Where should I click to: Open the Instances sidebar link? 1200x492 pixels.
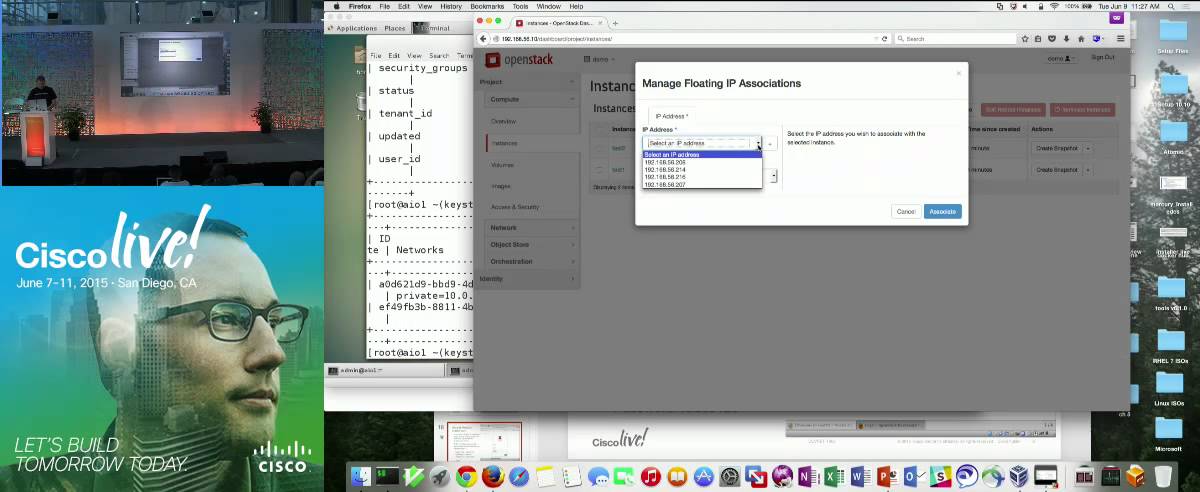click(504, 143)
